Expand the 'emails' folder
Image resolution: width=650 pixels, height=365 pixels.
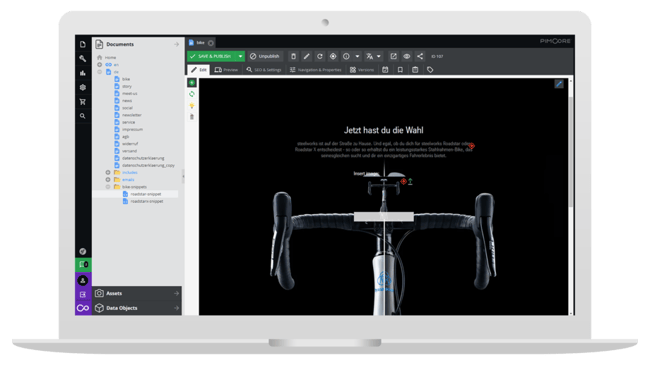(108, 180)
